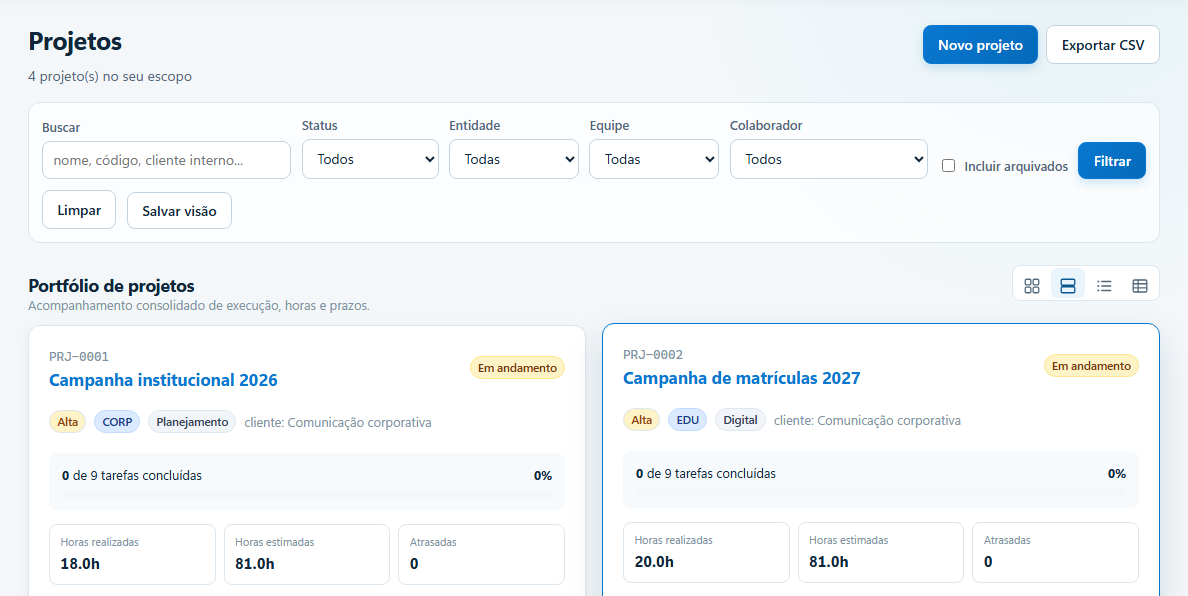Click '0 de 9 tarefas concluídas' in PRJ-0002

[705, 473]
